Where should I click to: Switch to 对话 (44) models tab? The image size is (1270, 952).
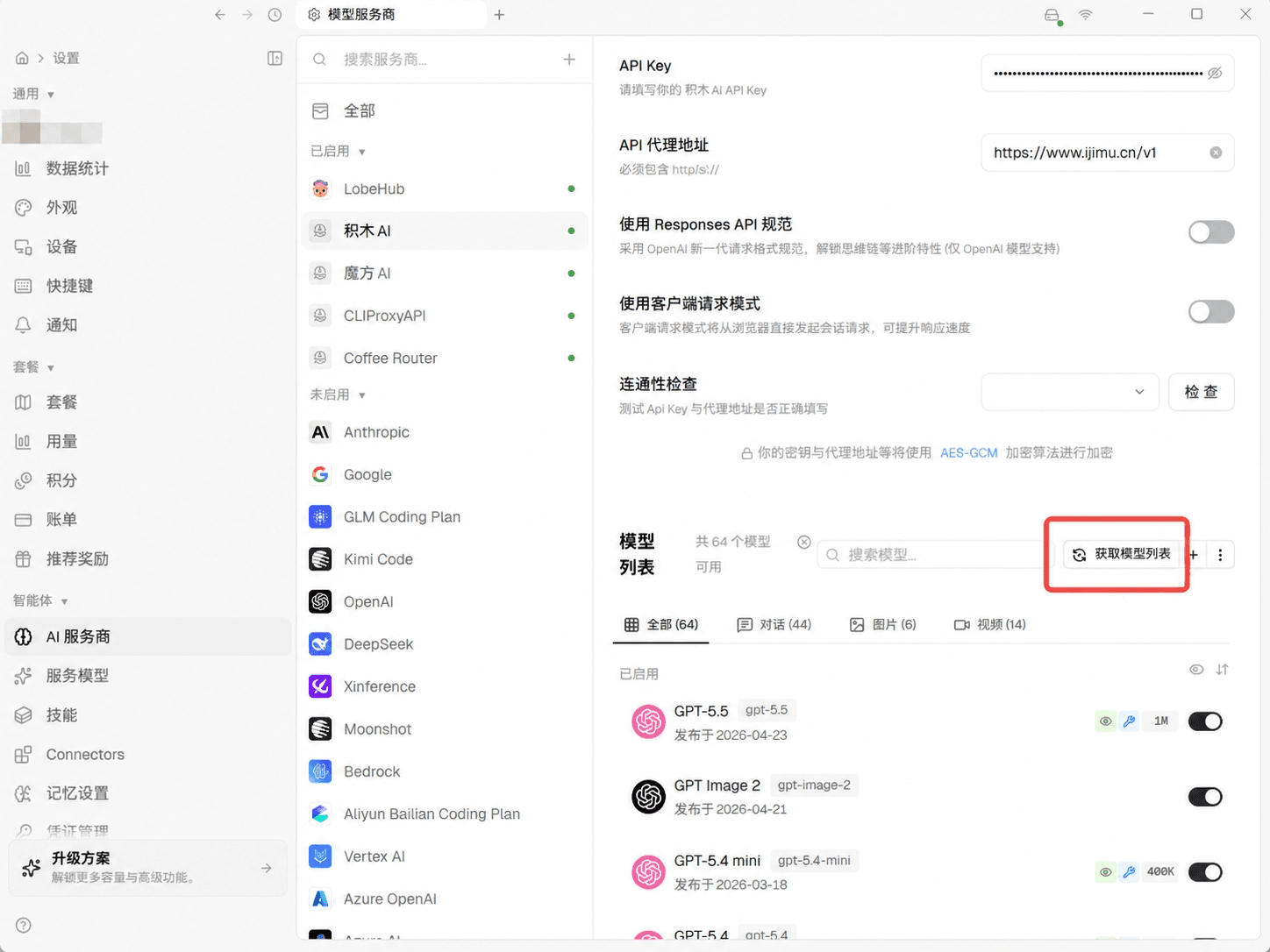774,624
